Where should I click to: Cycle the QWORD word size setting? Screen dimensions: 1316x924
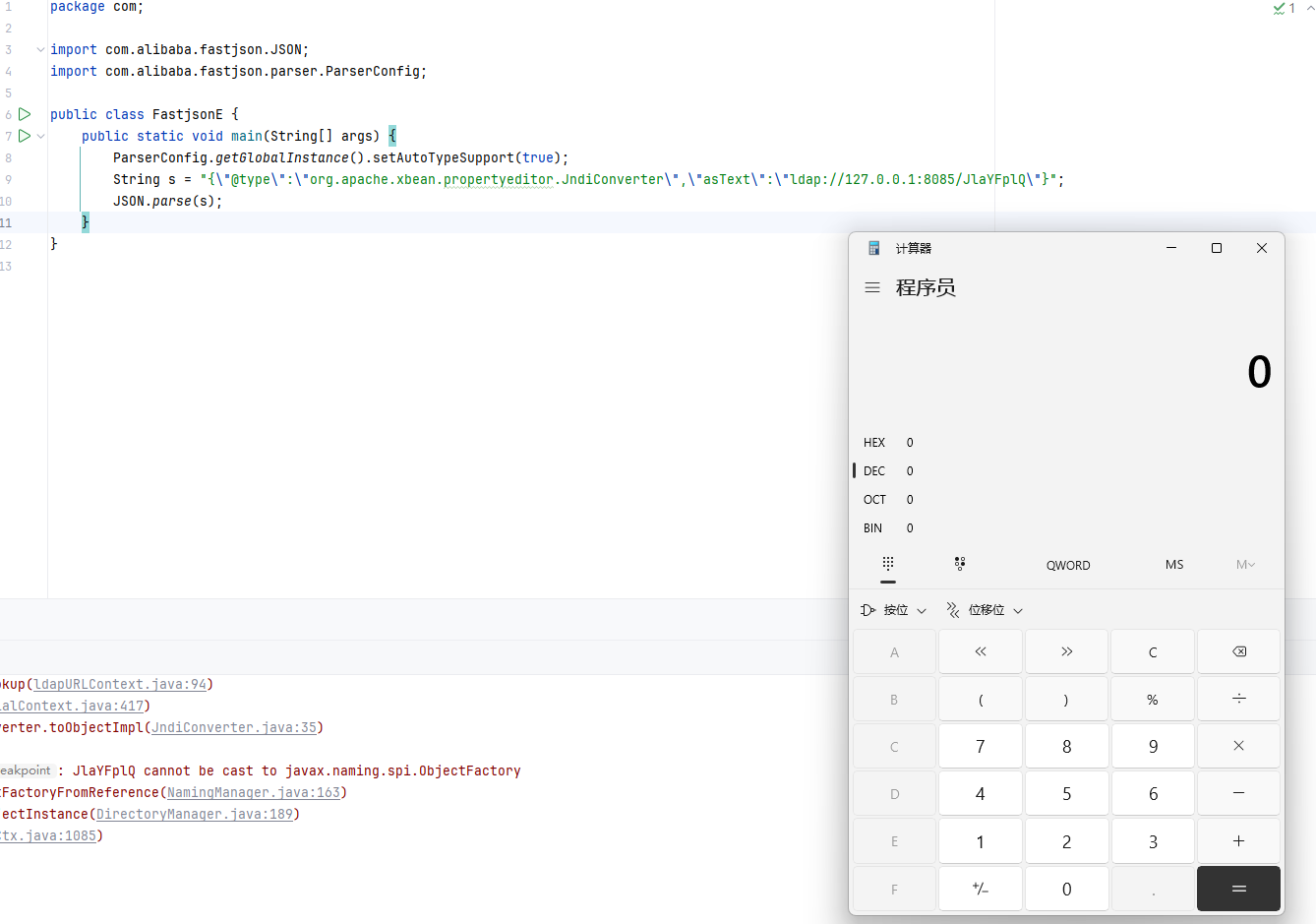click(x=1068, y=565)
